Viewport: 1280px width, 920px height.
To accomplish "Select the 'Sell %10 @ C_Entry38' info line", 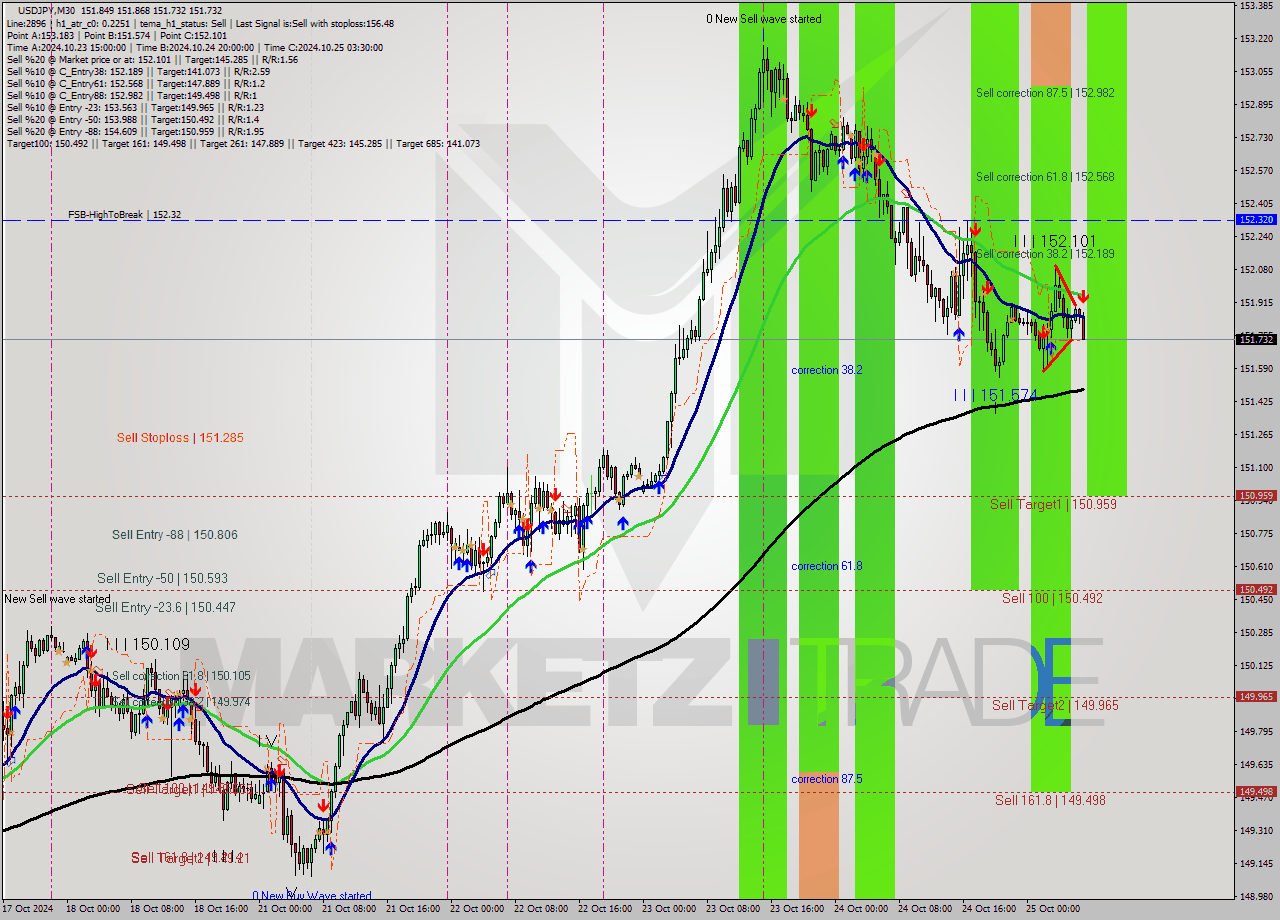I will point(138,71).
